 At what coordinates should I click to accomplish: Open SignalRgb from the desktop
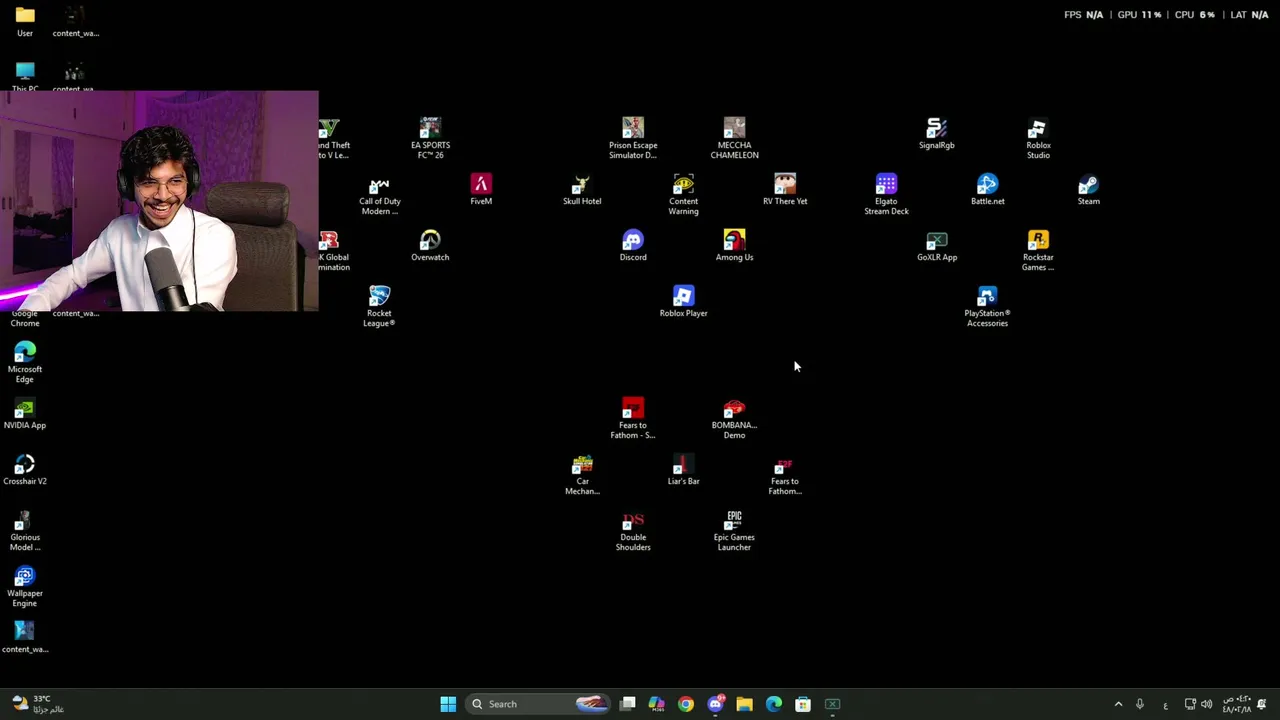[x=937, y=134]
